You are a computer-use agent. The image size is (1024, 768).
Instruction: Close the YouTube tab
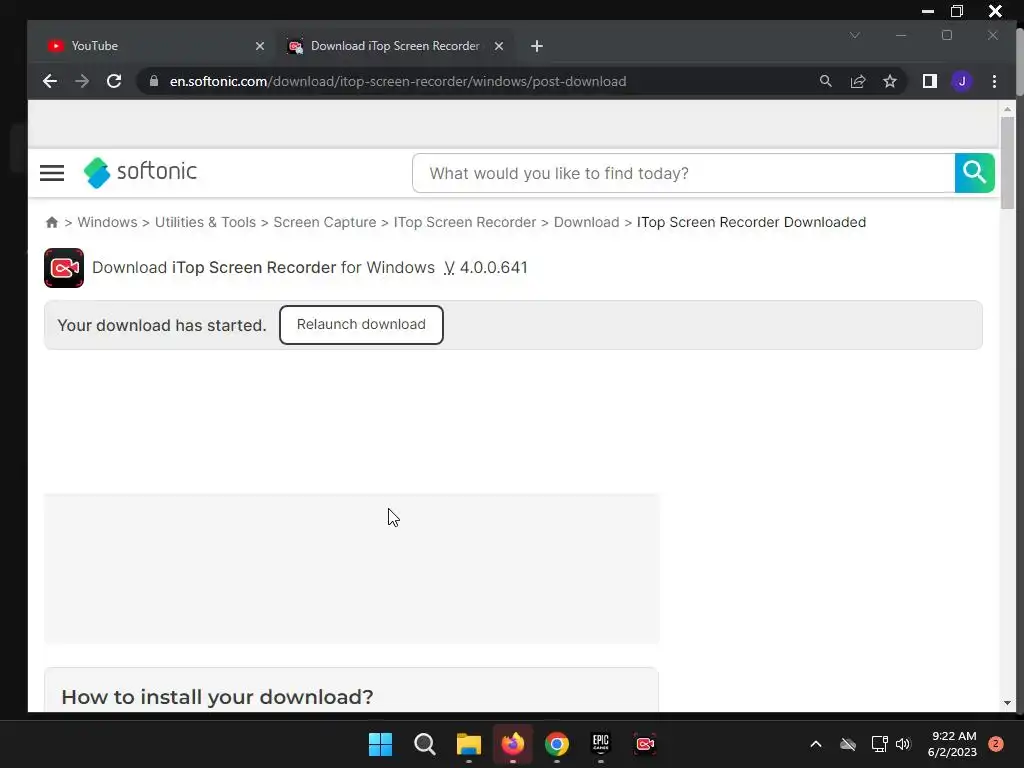click(260, 46)
